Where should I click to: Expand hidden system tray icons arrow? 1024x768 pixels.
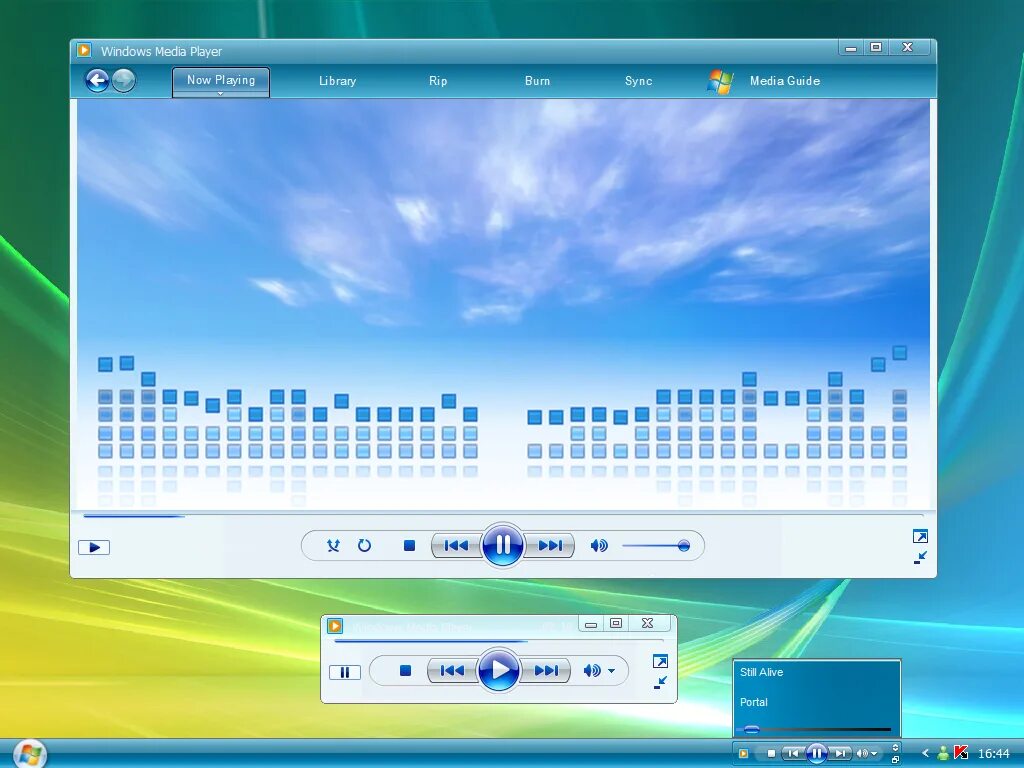pos(925,753)
